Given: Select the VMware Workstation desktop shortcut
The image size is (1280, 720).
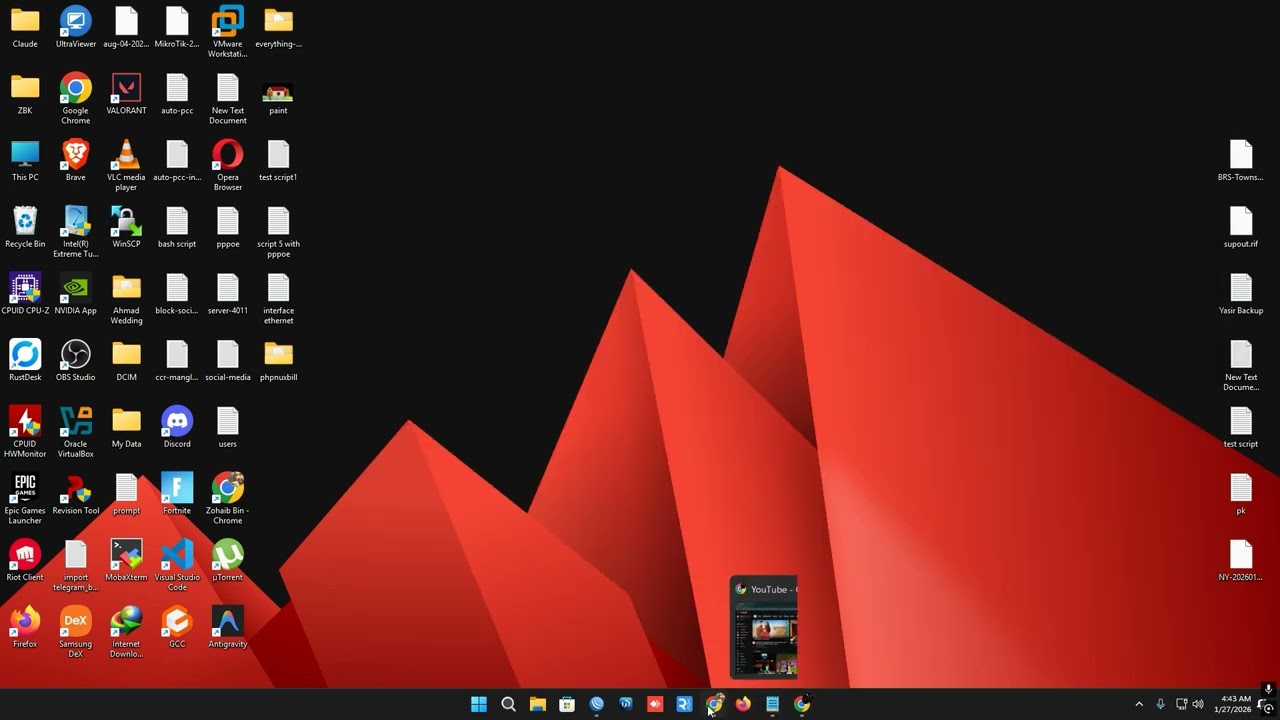Looking at the screenshot, I should 228,32.
